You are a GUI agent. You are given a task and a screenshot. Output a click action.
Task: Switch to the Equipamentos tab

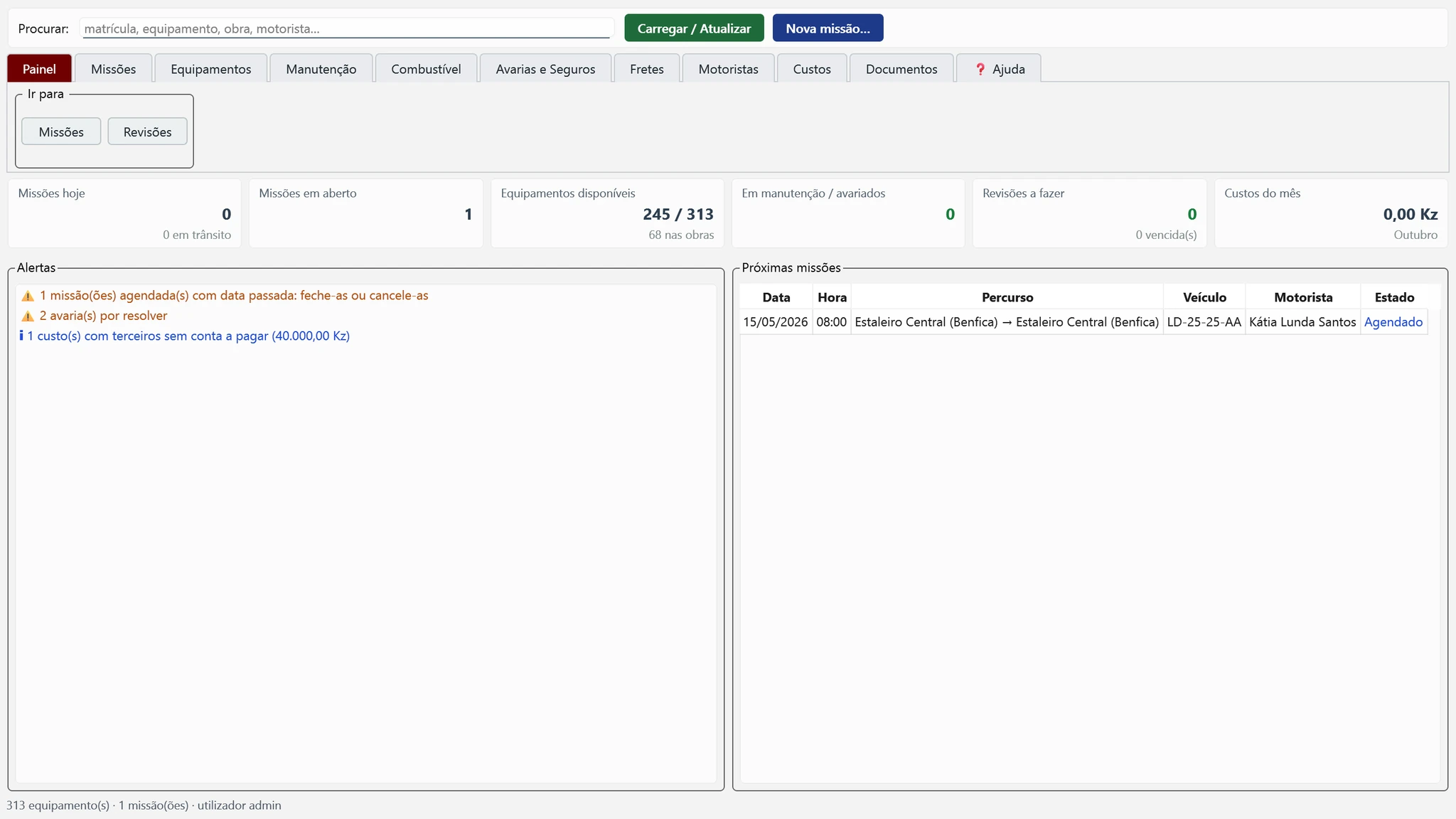pos(211,69)
